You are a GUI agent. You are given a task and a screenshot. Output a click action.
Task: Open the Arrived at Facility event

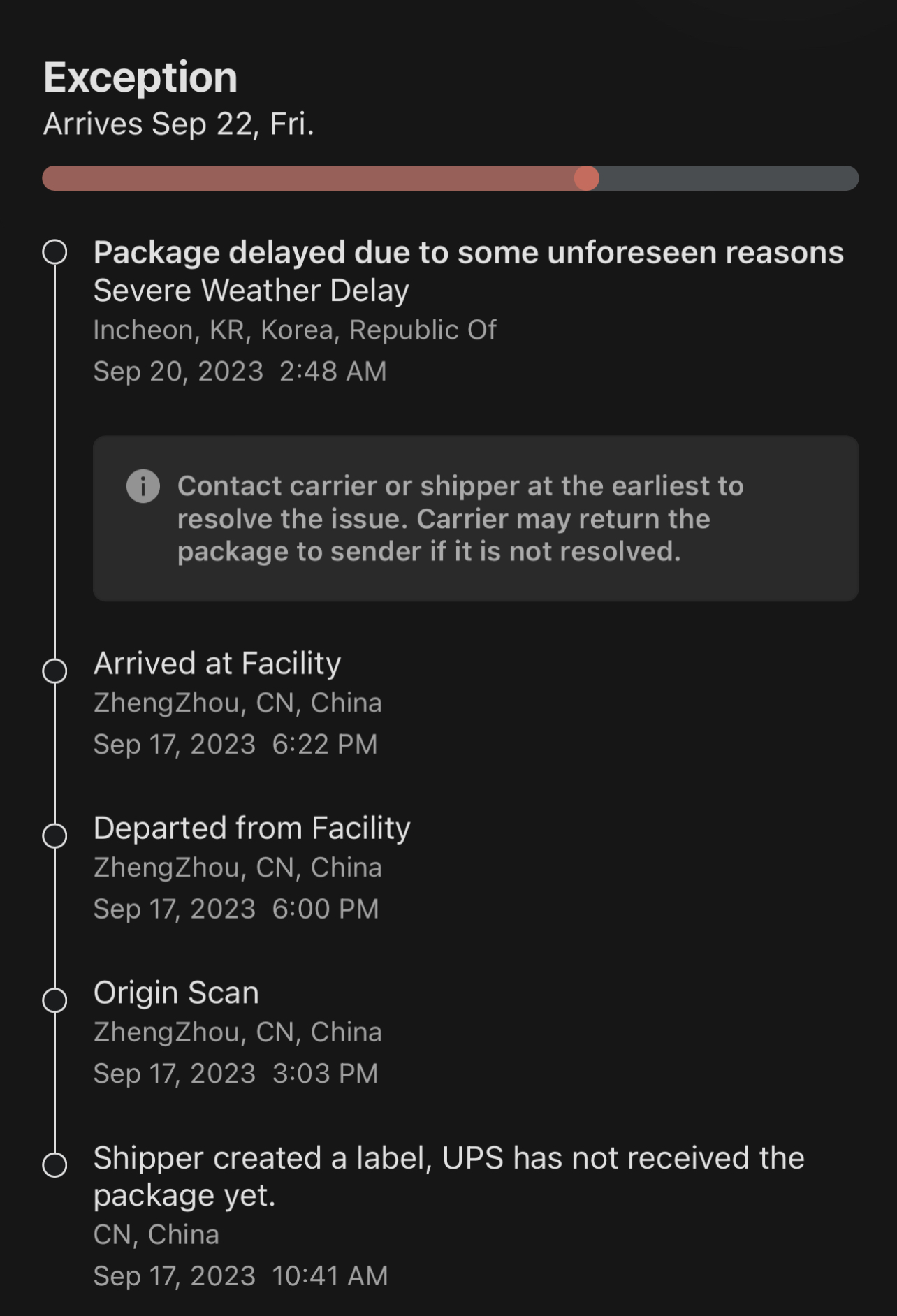(217, 664)
